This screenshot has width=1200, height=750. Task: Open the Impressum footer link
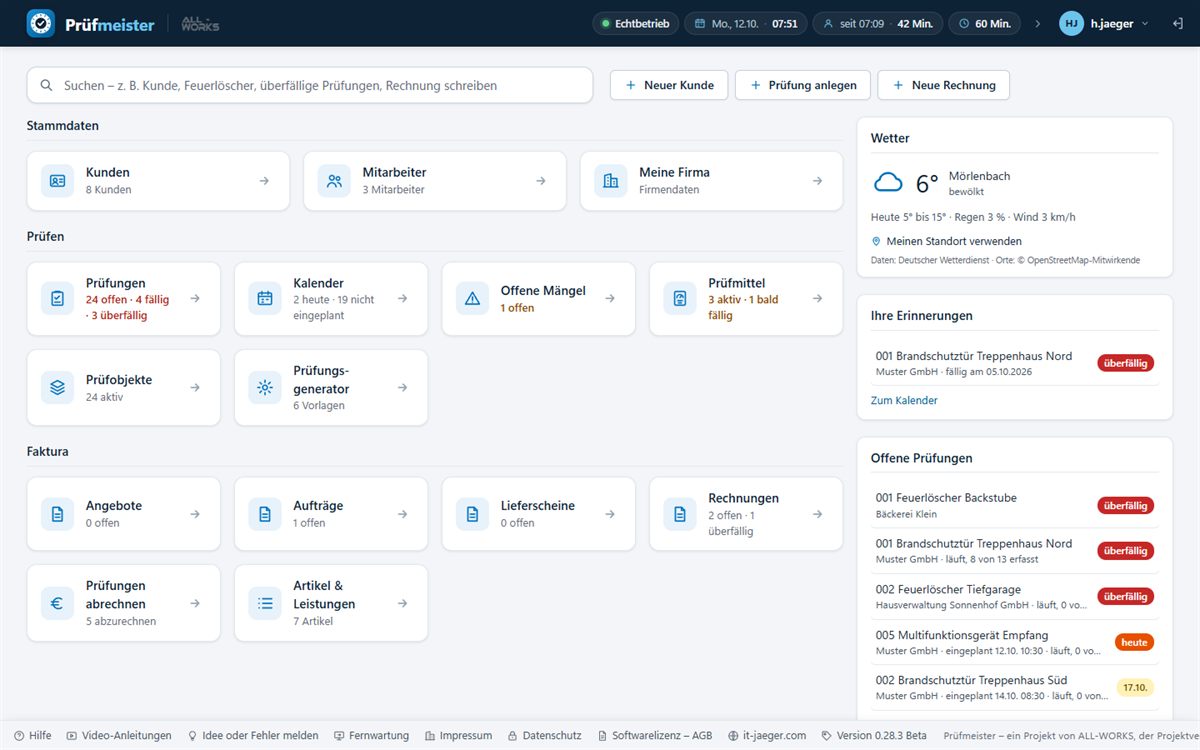coord(458,735)
